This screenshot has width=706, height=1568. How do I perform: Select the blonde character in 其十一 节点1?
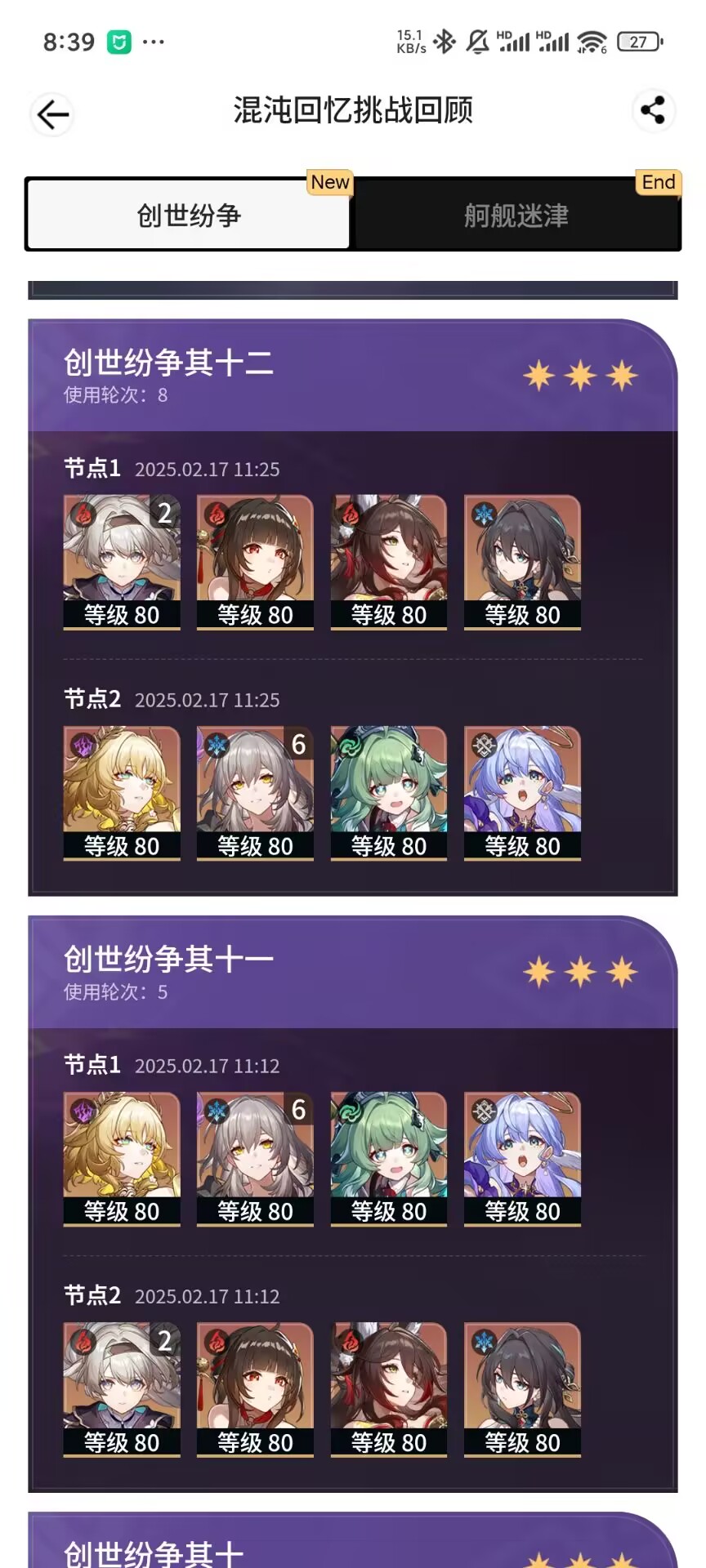[122, 1159]
